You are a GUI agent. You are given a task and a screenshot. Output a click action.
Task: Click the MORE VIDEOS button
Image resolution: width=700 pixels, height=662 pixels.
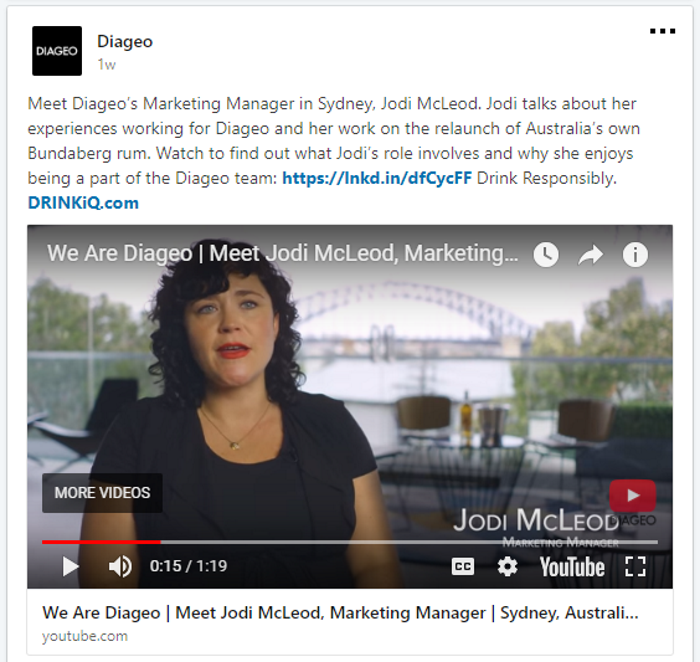pyautogui.click(x=102, y=493)
